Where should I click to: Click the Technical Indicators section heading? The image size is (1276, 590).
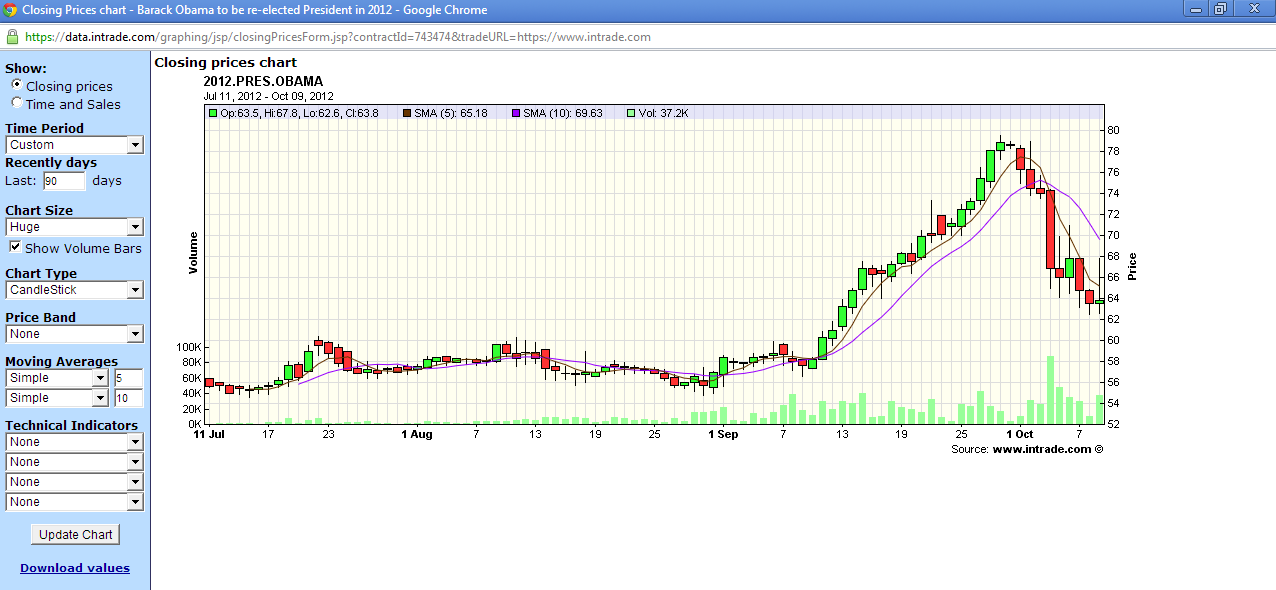click(x=71, y=425)
